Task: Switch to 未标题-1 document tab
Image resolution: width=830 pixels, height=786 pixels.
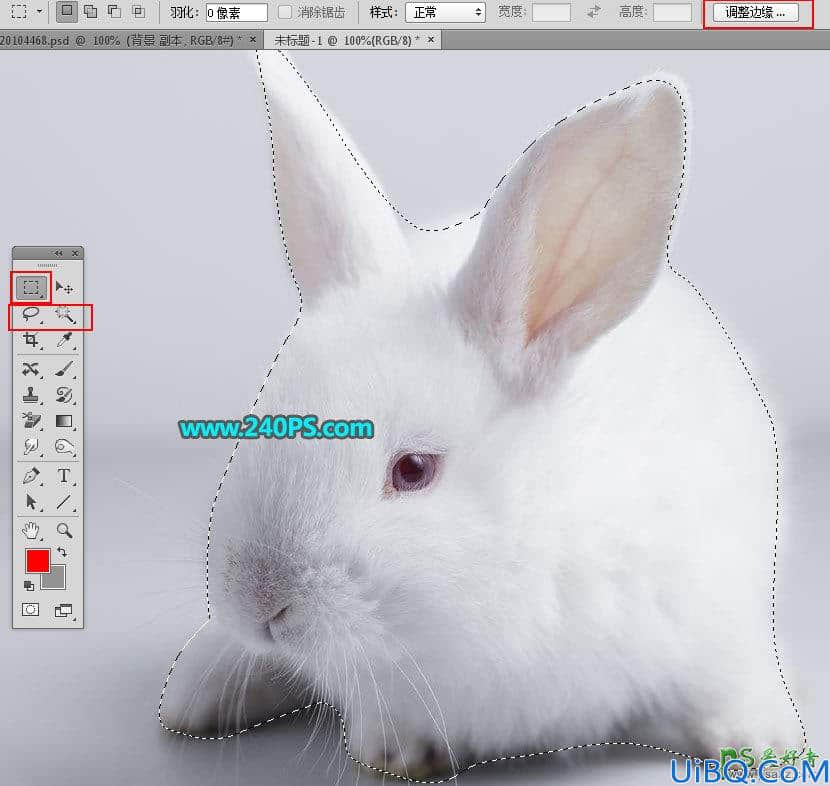Action: coord(347,40)
